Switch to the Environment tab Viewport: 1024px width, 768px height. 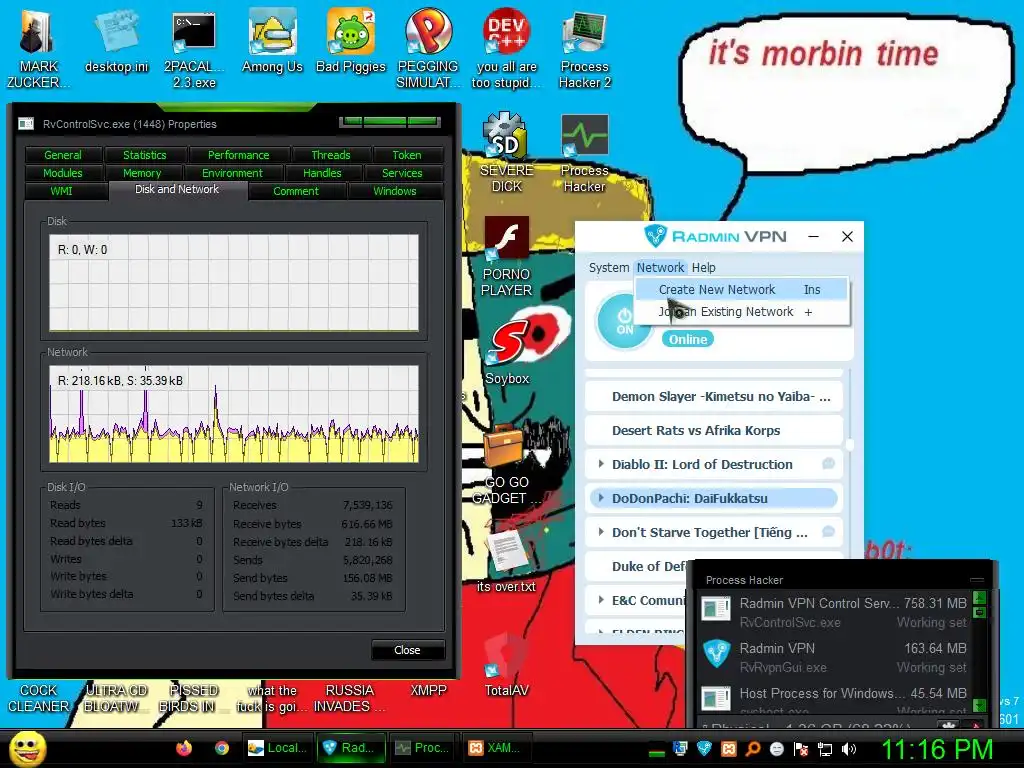[232, 173]
